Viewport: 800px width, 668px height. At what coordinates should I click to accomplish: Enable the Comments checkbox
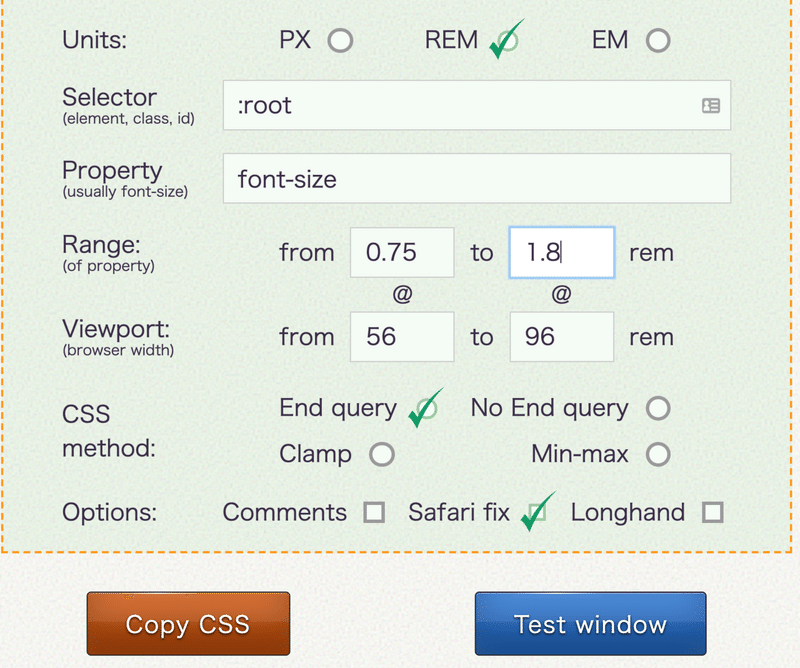coord(374,513)
